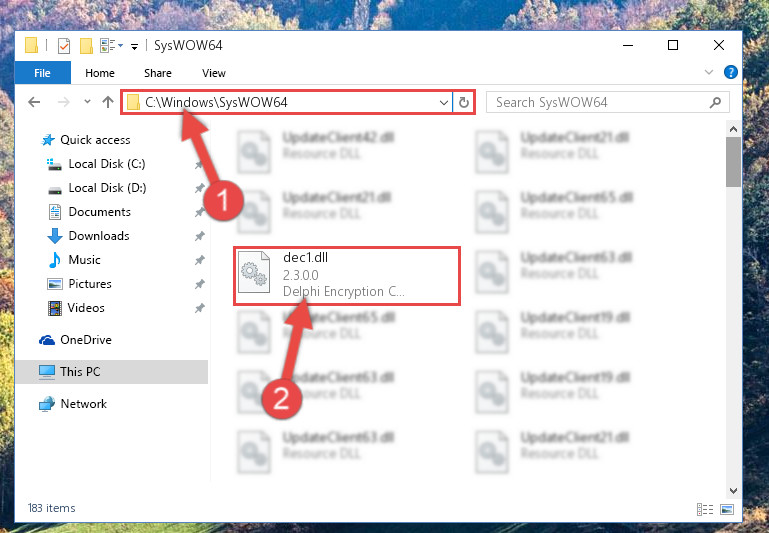The height and width of the screenshot is (533, 769).
Task: Select OneDrive in navigation pane
Action: pos(86,340)
